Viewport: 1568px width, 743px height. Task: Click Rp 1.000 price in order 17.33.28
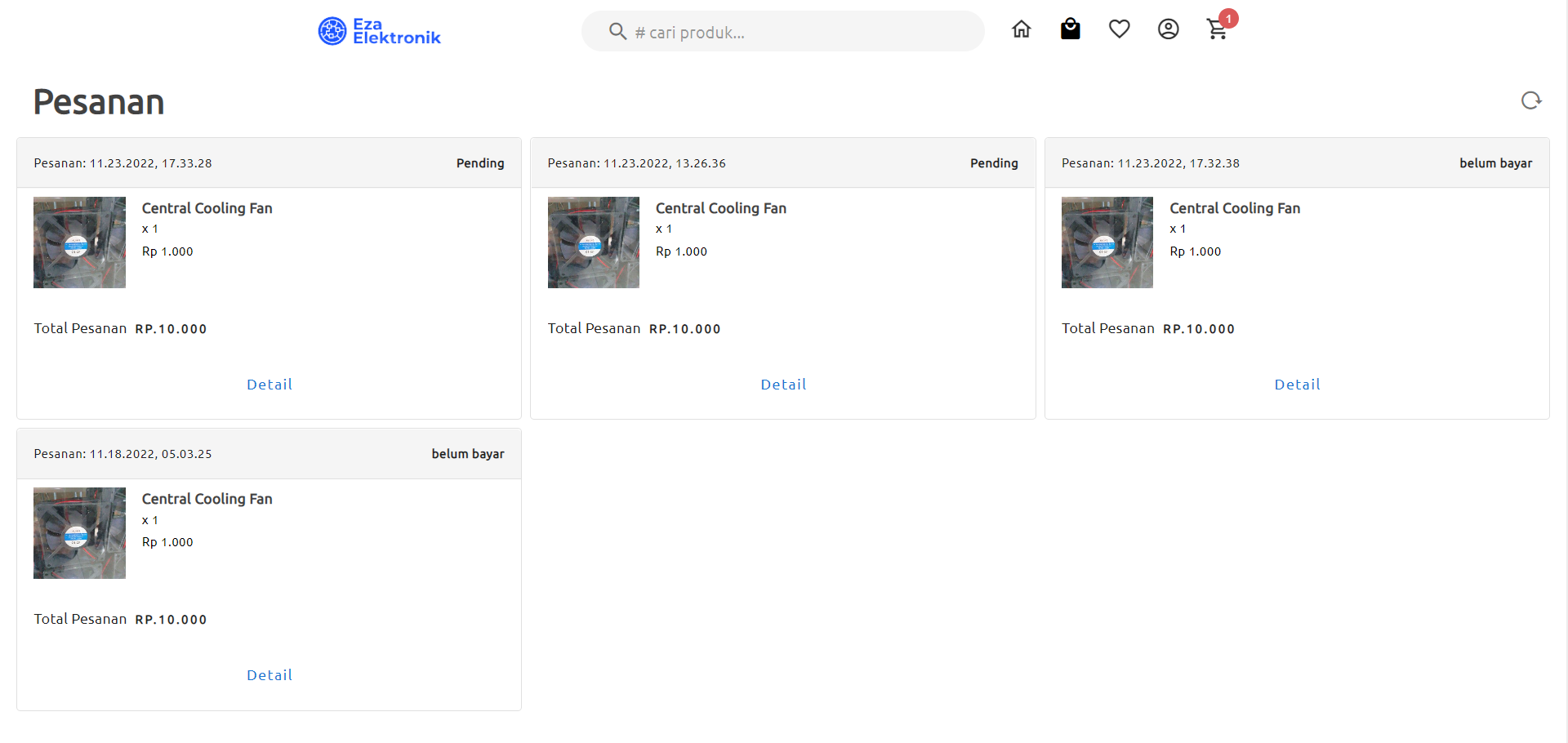pyautogui.click(x=167, y=251)
